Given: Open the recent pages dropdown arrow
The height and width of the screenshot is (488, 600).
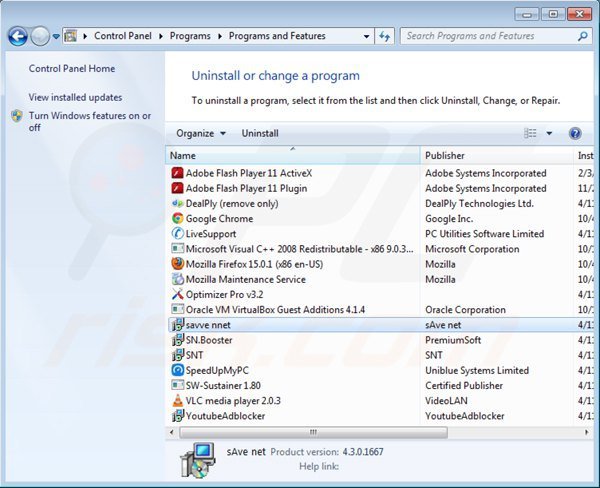Looking at the screenshot, I should coord(56,37).
